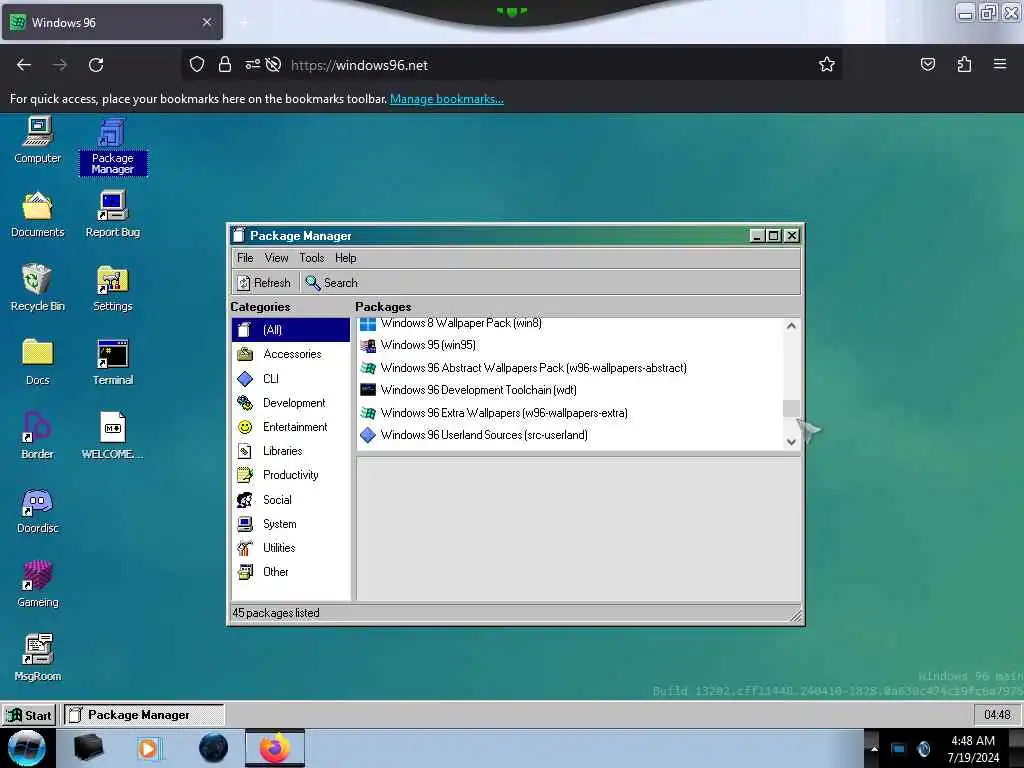Open the WELCOME markdown file icon
This screenshot has height=768, width=1024.
112,436
